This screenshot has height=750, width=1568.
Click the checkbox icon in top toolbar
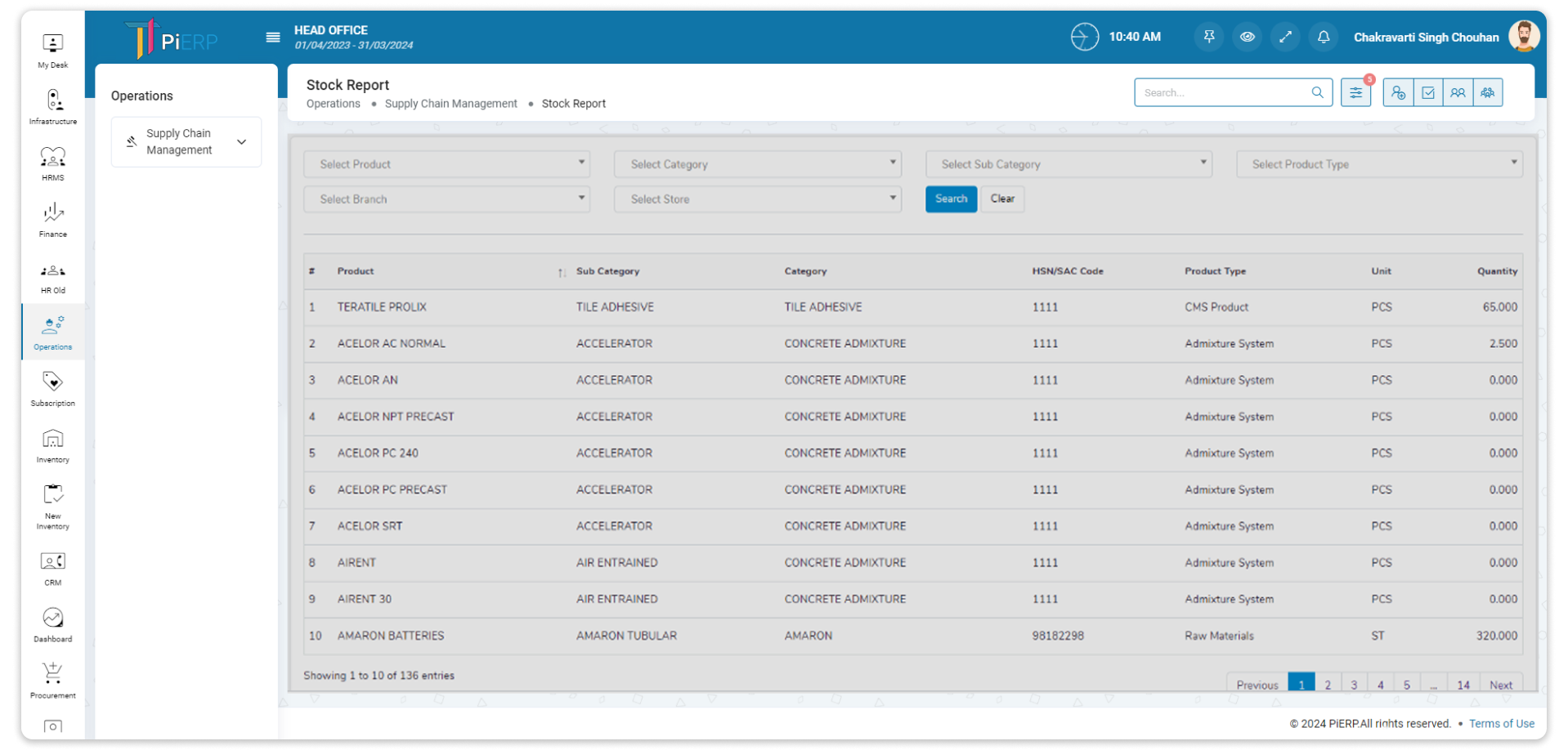coord(1428,92)
